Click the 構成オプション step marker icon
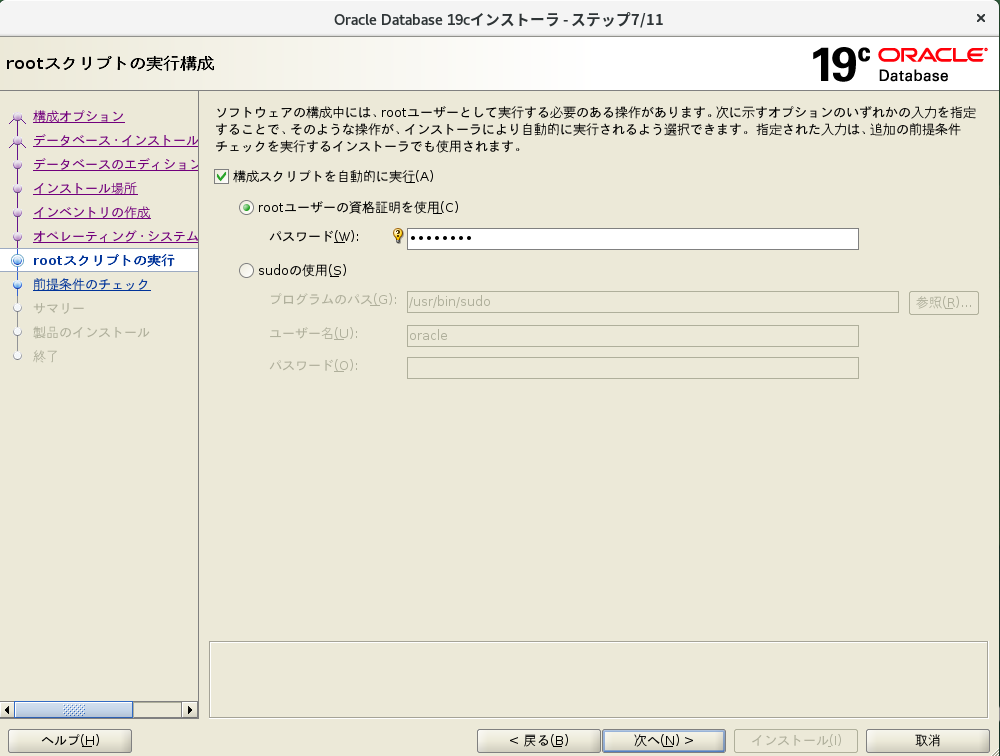1000x756 pixels. [x=17, y=118]
